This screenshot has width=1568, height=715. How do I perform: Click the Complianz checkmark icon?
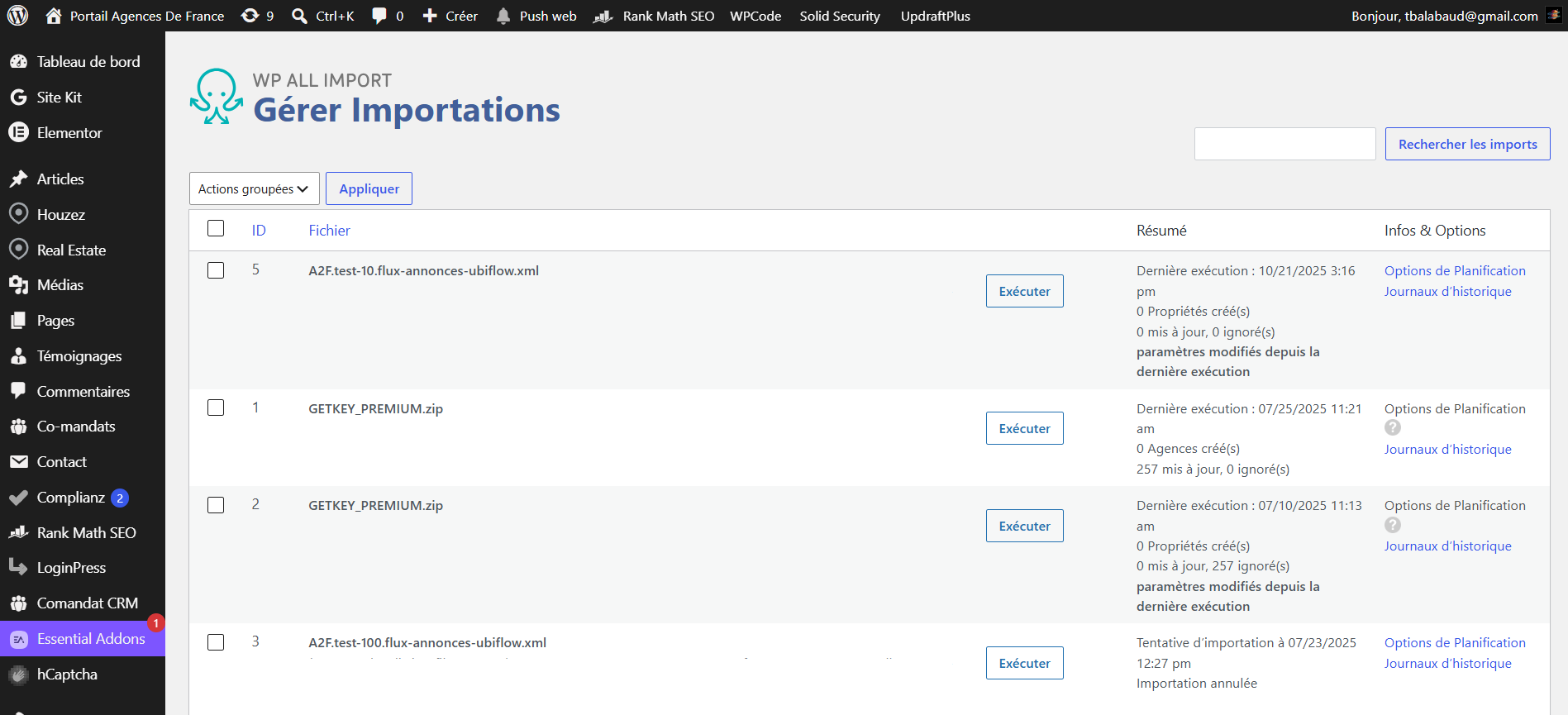(x=18, y=498)
